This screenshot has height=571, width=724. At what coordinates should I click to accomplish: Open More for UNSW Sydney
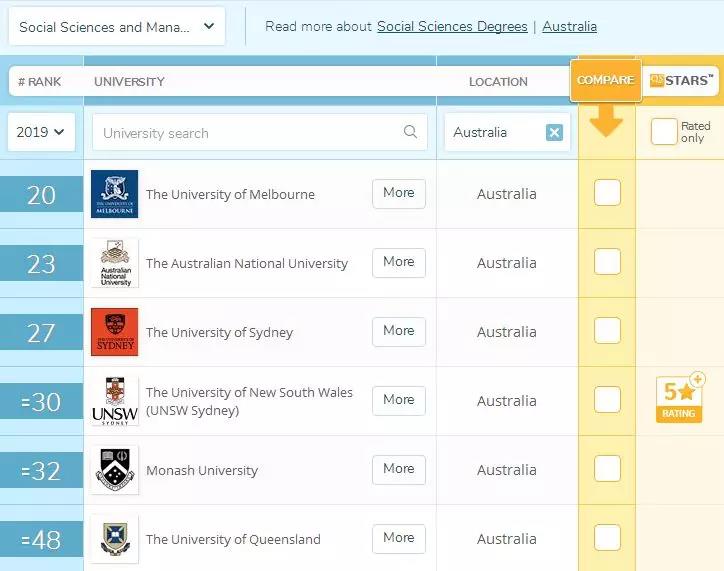coord(399,400)
